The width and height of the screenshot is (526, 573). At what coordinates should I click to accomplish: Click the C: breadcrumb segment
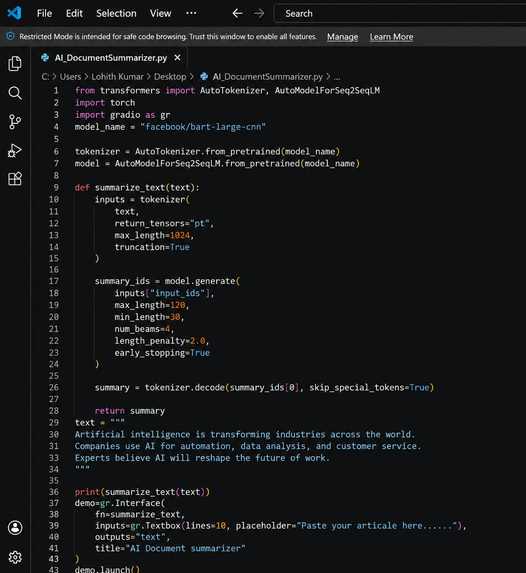pyautogui.click(x=45, y=77)
